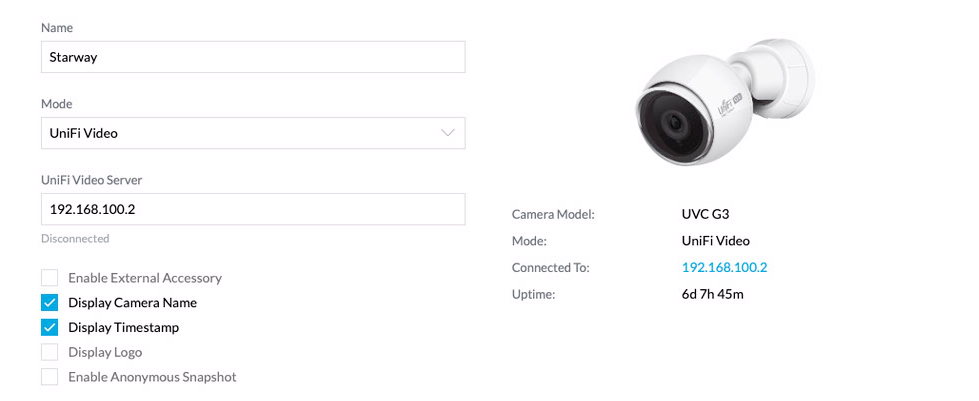The image size is (979, 401).
Task: Click the chevron arrow in the Mode selector
Action: click(x=447, y=133)
